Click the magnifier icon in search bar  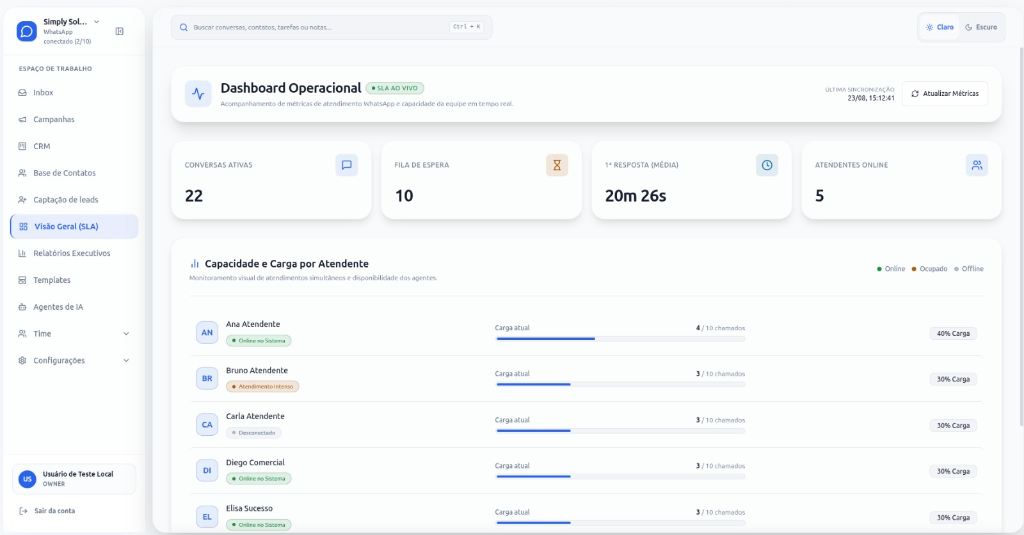pyautogui.click(x=184, y=27)
